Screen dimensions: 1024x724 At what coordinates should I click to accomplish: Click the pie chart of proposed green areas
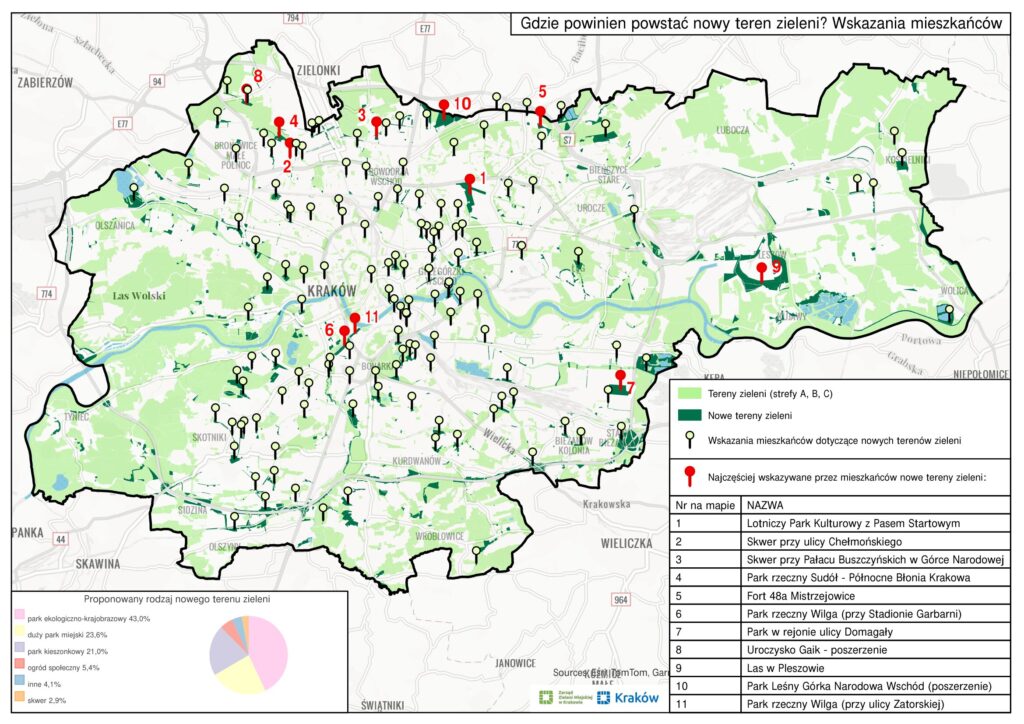point(250,655)
